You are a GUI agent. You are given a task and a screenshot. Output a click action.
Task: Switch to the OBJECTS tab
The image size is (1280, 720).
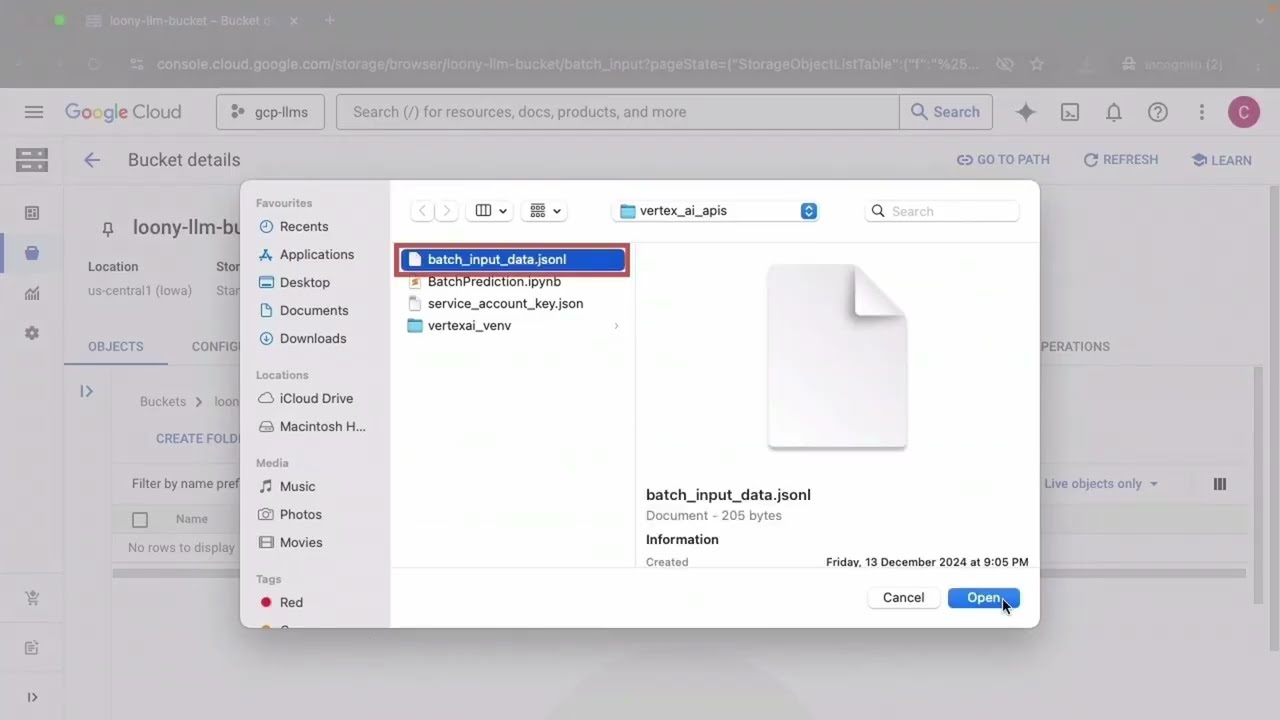[x=116, y=347]
